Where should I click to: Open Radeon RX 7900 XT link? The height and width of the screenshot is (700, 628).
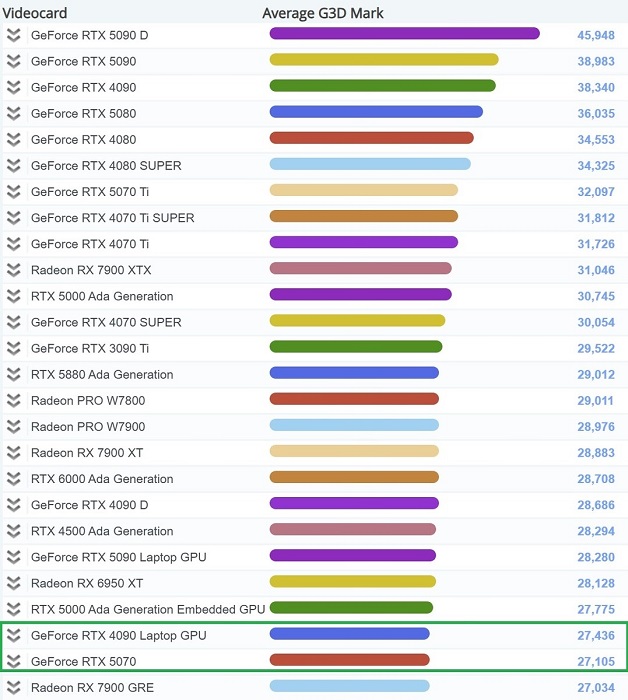[x=87, y=453]
